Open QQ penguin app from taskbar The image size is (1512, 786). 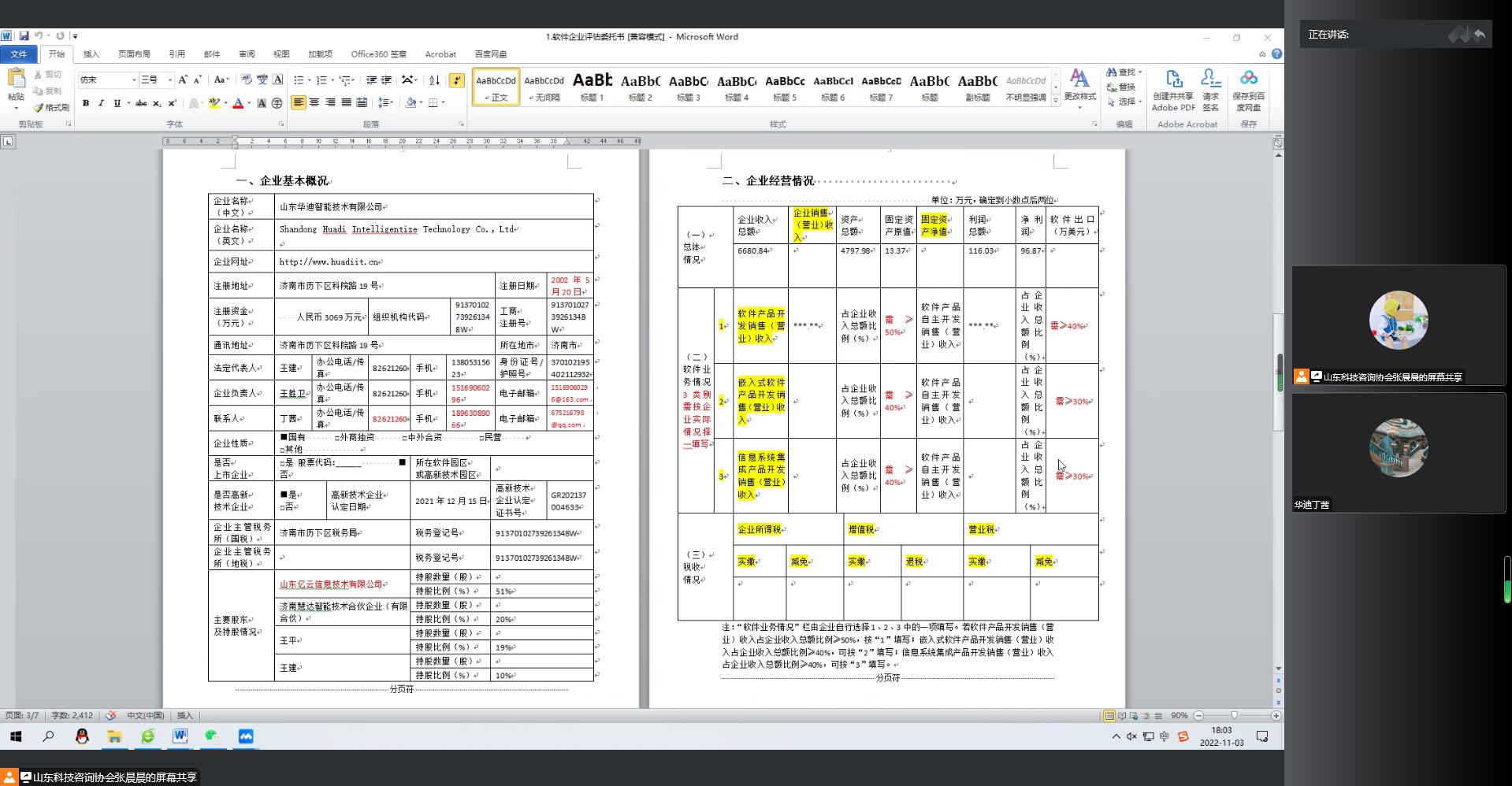82,736
